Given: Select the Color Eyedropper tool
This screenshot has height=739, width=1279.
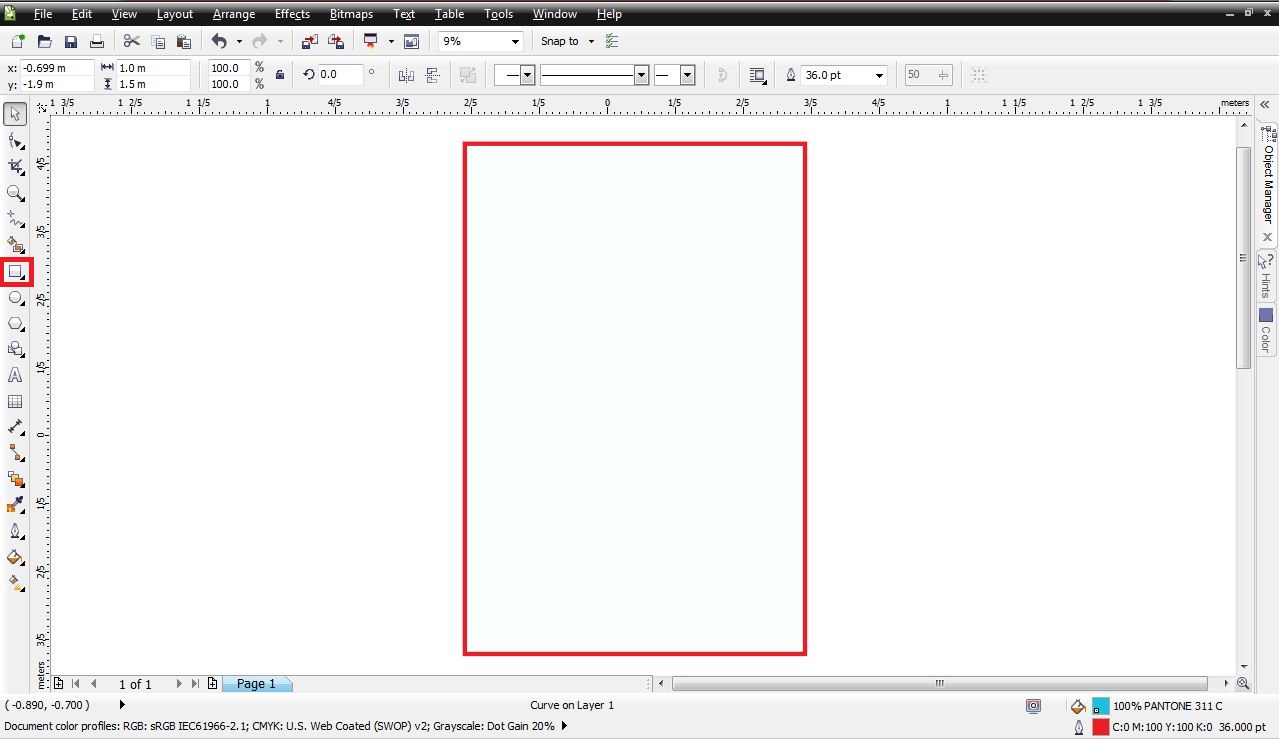Looking at the screenshot, I should (15, 505).
